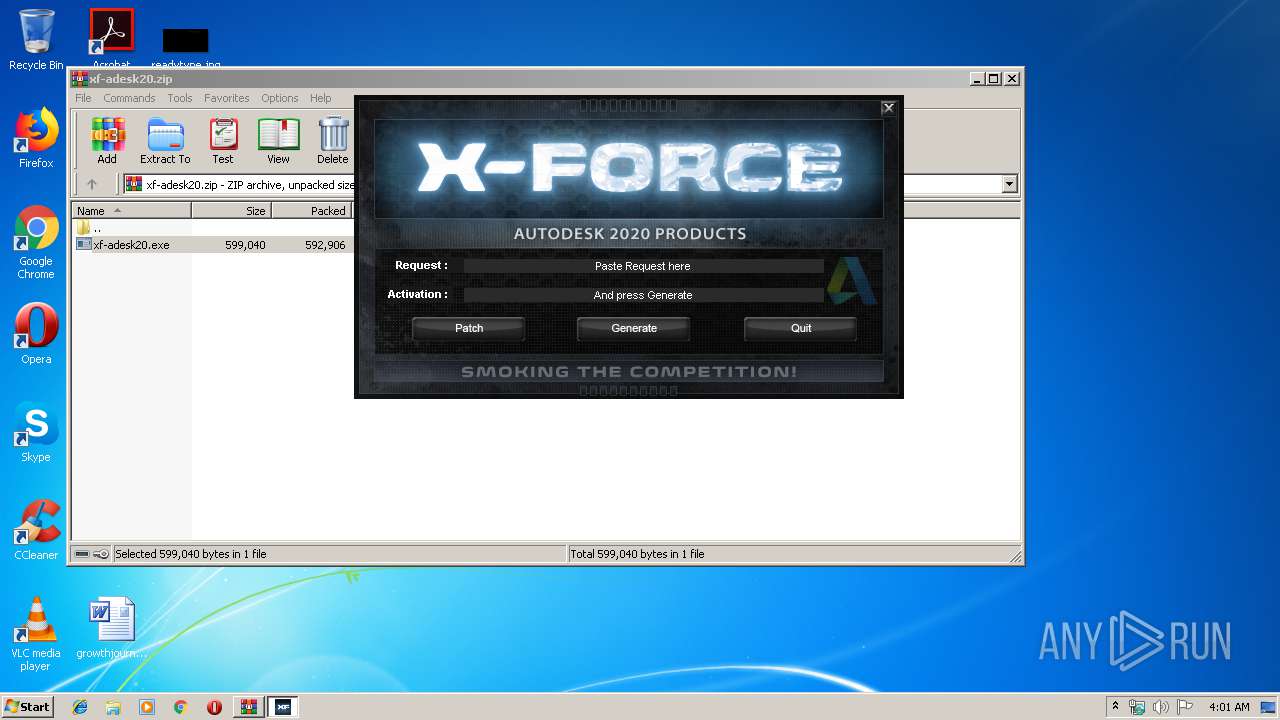Open the Opera desktop shortcut
1280x720 pixels.
click(x=36, y=334)
